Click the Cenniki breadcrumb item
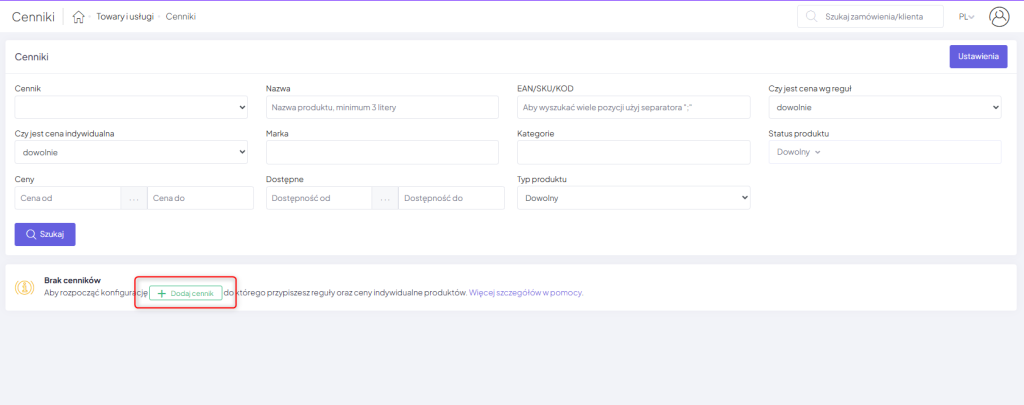The width and height of the screenshot is (1024, 405). coord(181,17)
